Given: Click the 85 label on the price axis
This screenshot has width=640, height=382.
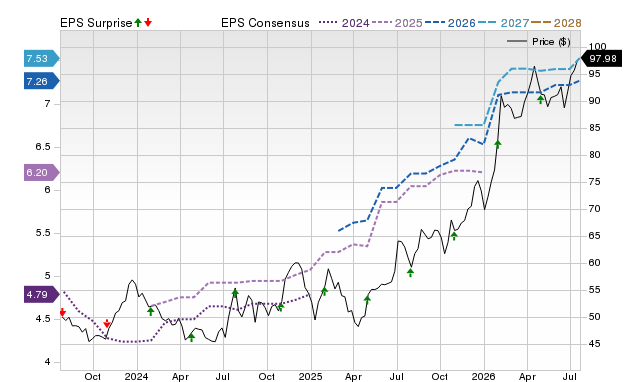Looking at the screenshot, I should pos(594,128).
